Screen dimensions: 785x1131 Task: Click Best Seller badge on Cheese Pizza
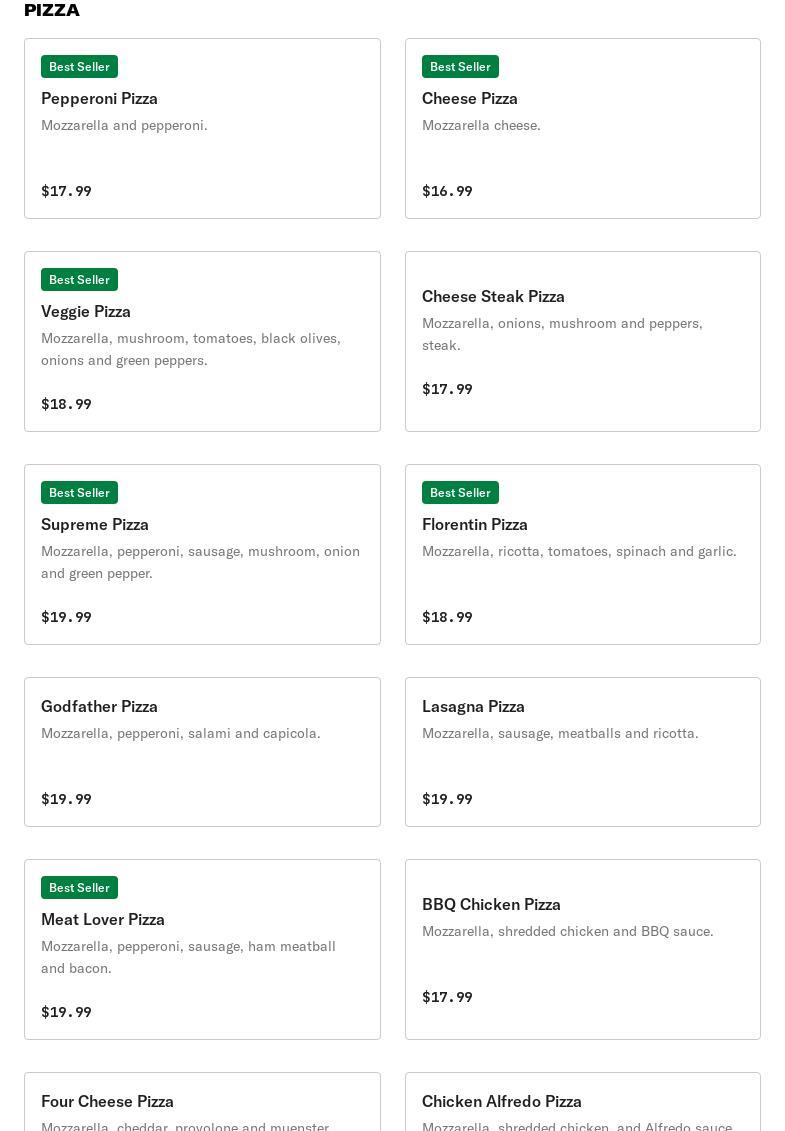pyautogui.click(x=460, y=66)
